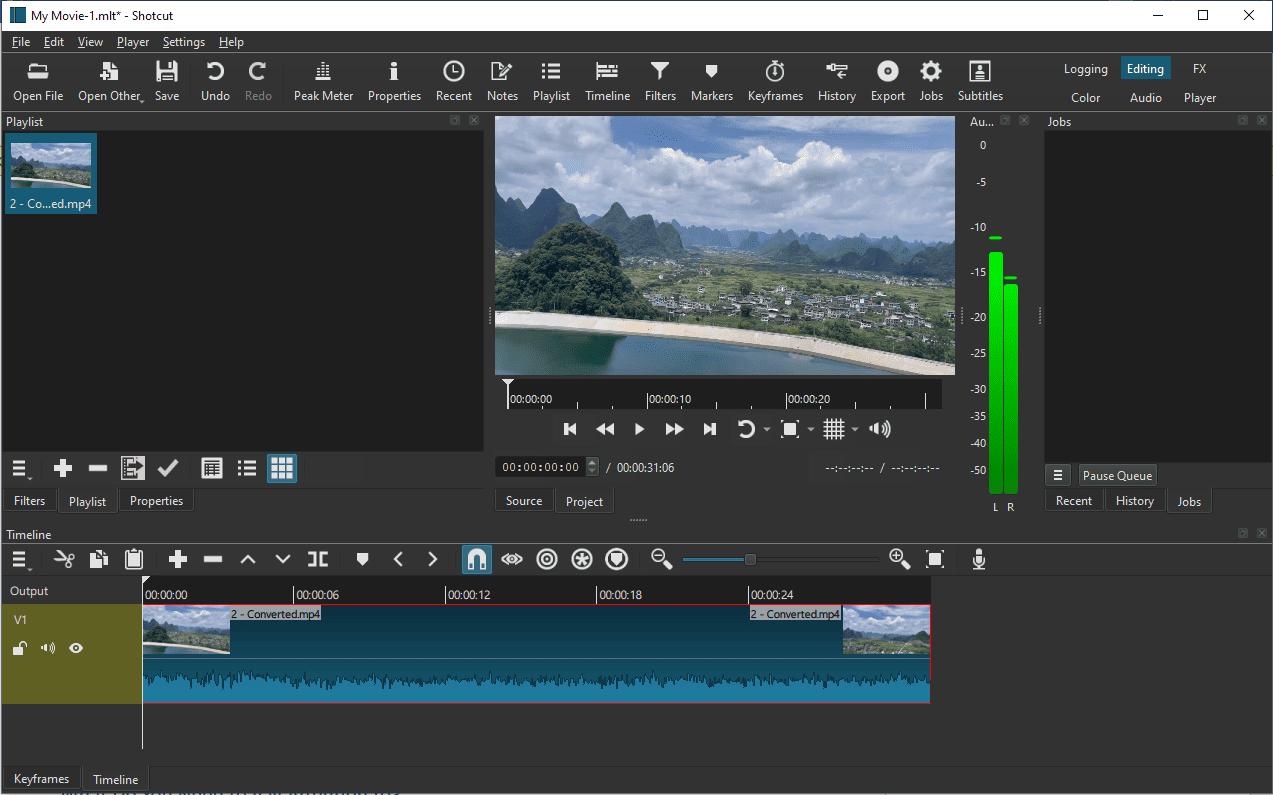
Task: Hide the V1 track with eye icon
Action: click(75, 648)
